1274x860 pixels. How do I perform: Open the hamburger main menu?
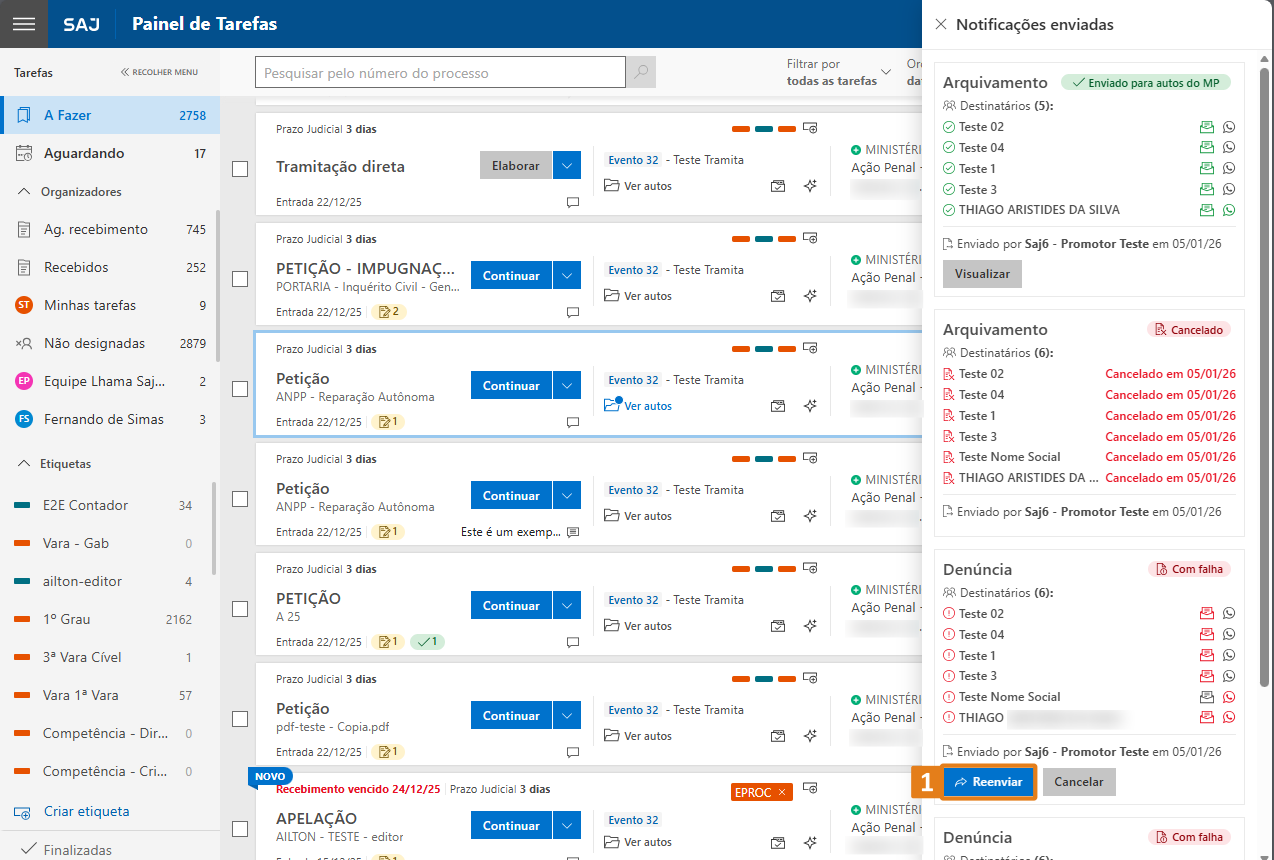click(24, 24)
